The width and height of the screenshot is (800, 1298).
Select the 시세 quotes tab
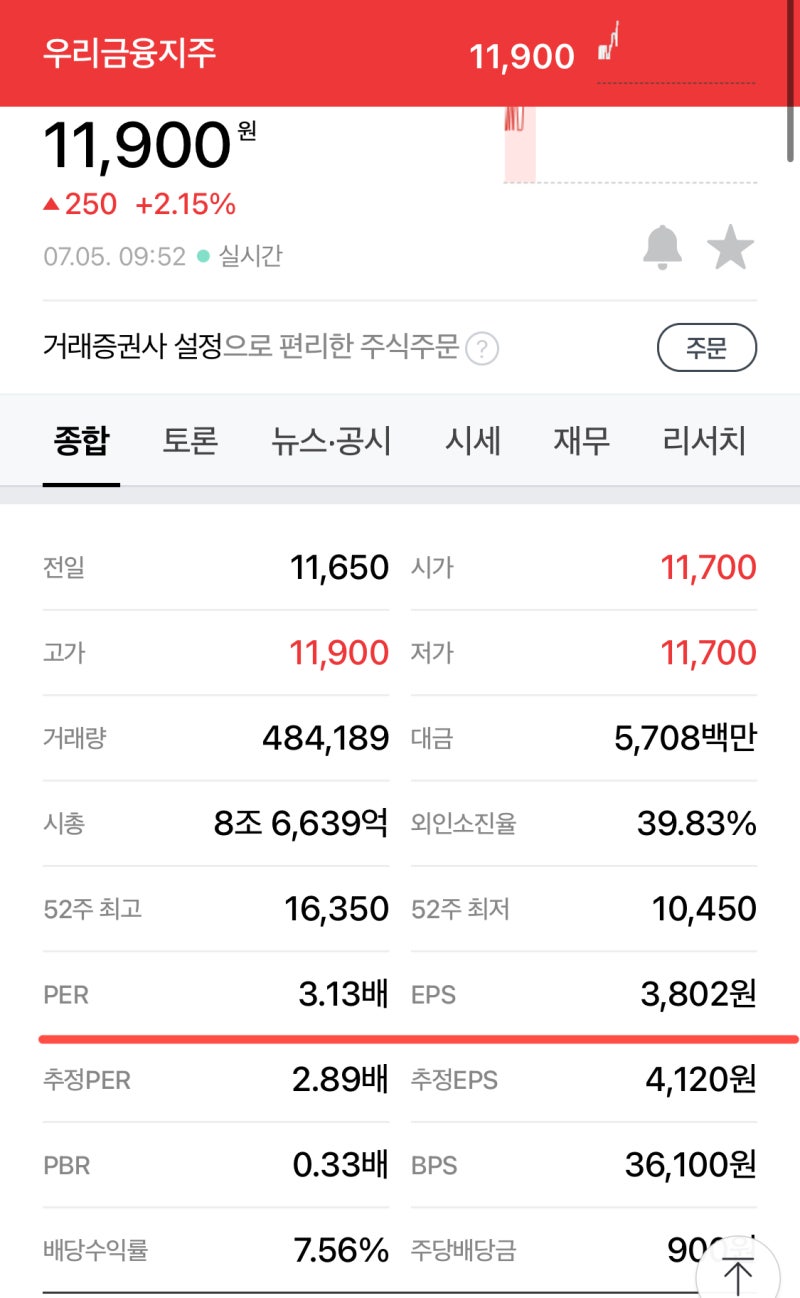[x=474, y=442]
